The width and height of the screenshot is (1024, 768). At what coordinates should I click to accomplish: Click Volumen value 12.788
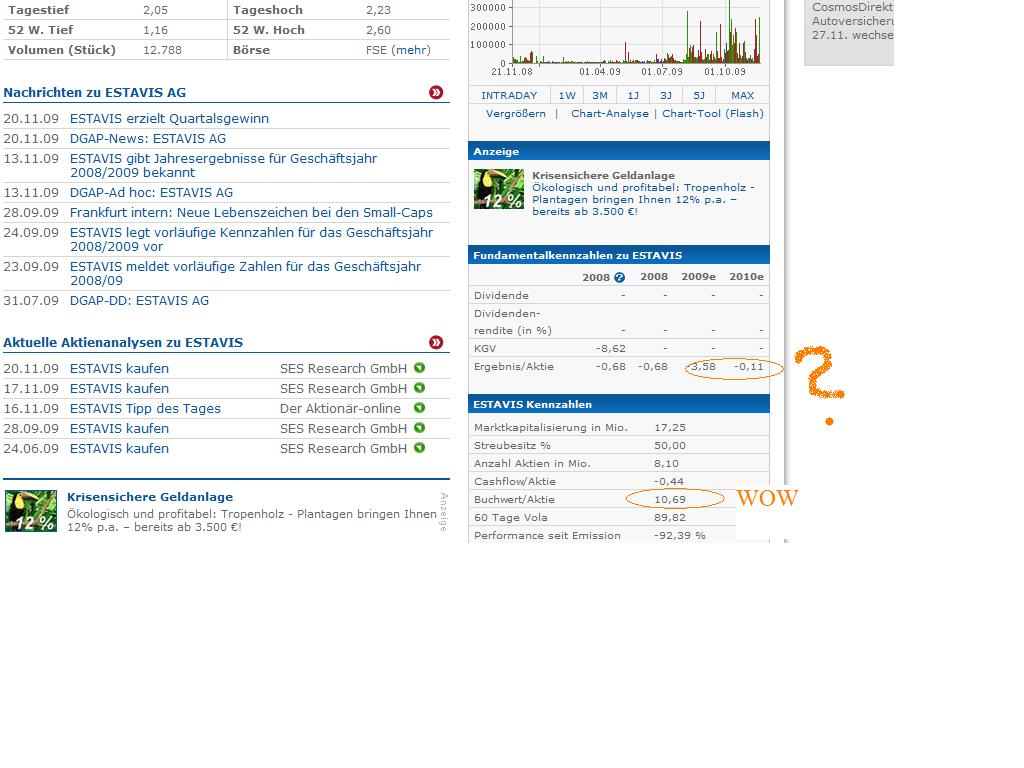[163, 50]
